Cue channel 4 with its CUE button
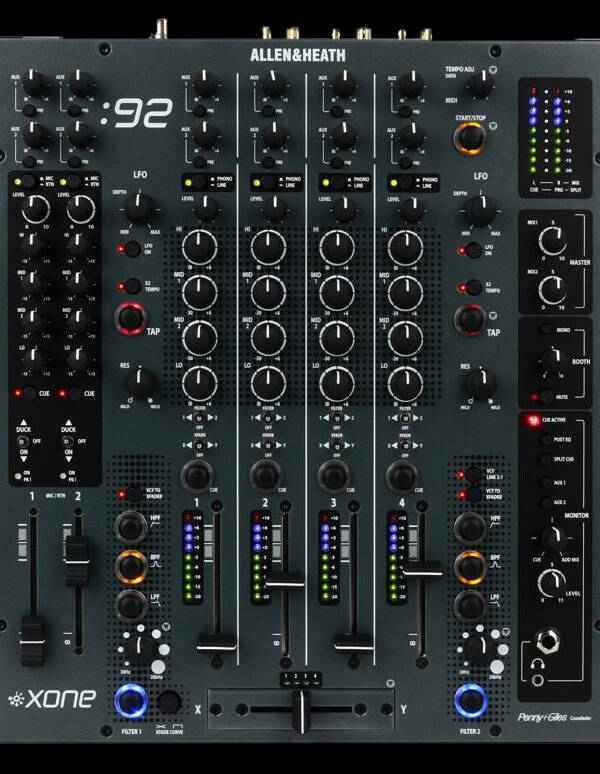The height and width of the screenshot is (774, 600). [402, 475]
